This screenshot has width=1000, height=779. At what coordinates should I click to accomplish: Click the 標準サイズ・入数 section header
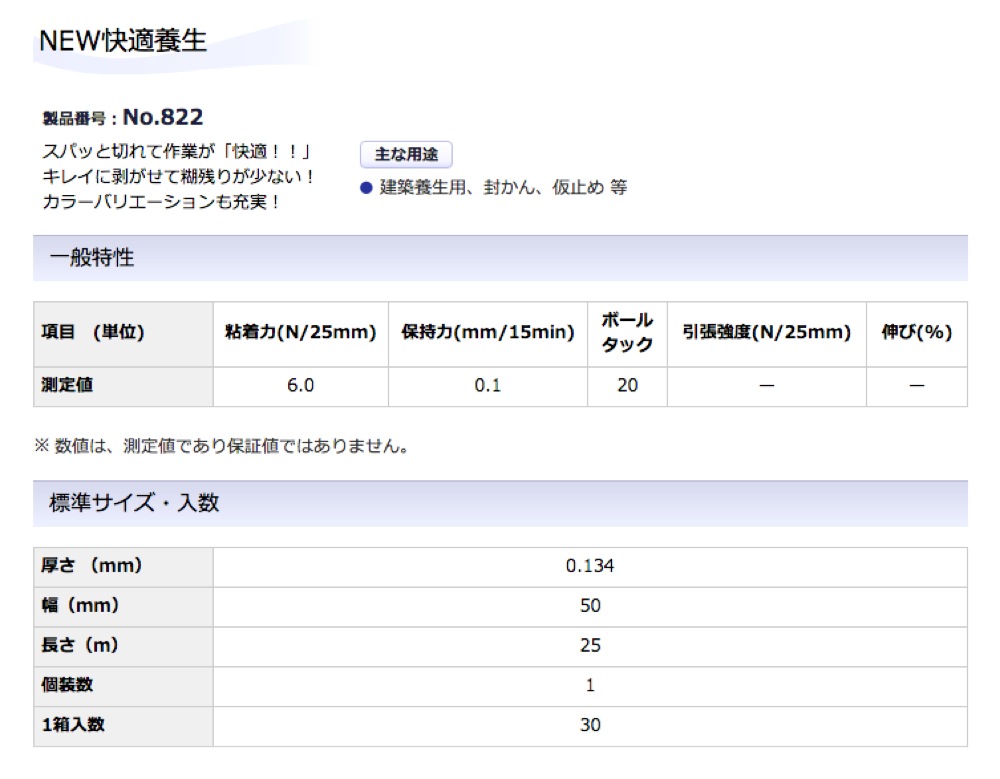tap(134, 503)
